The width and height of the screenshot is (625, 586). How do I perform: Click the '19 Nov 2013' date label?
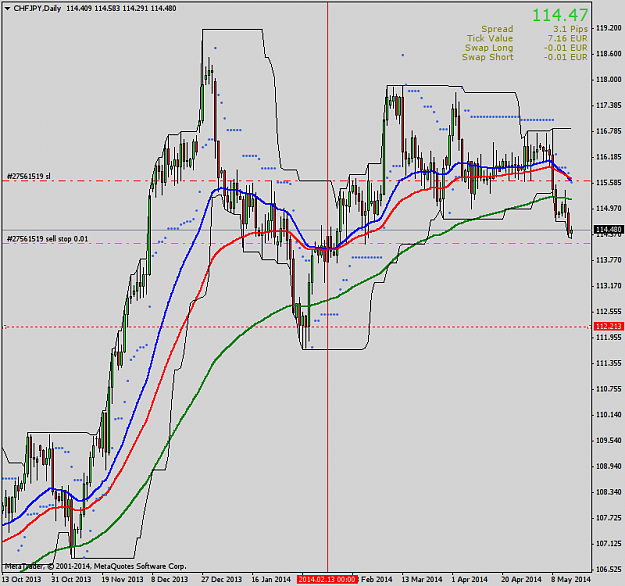pos(122,579)
